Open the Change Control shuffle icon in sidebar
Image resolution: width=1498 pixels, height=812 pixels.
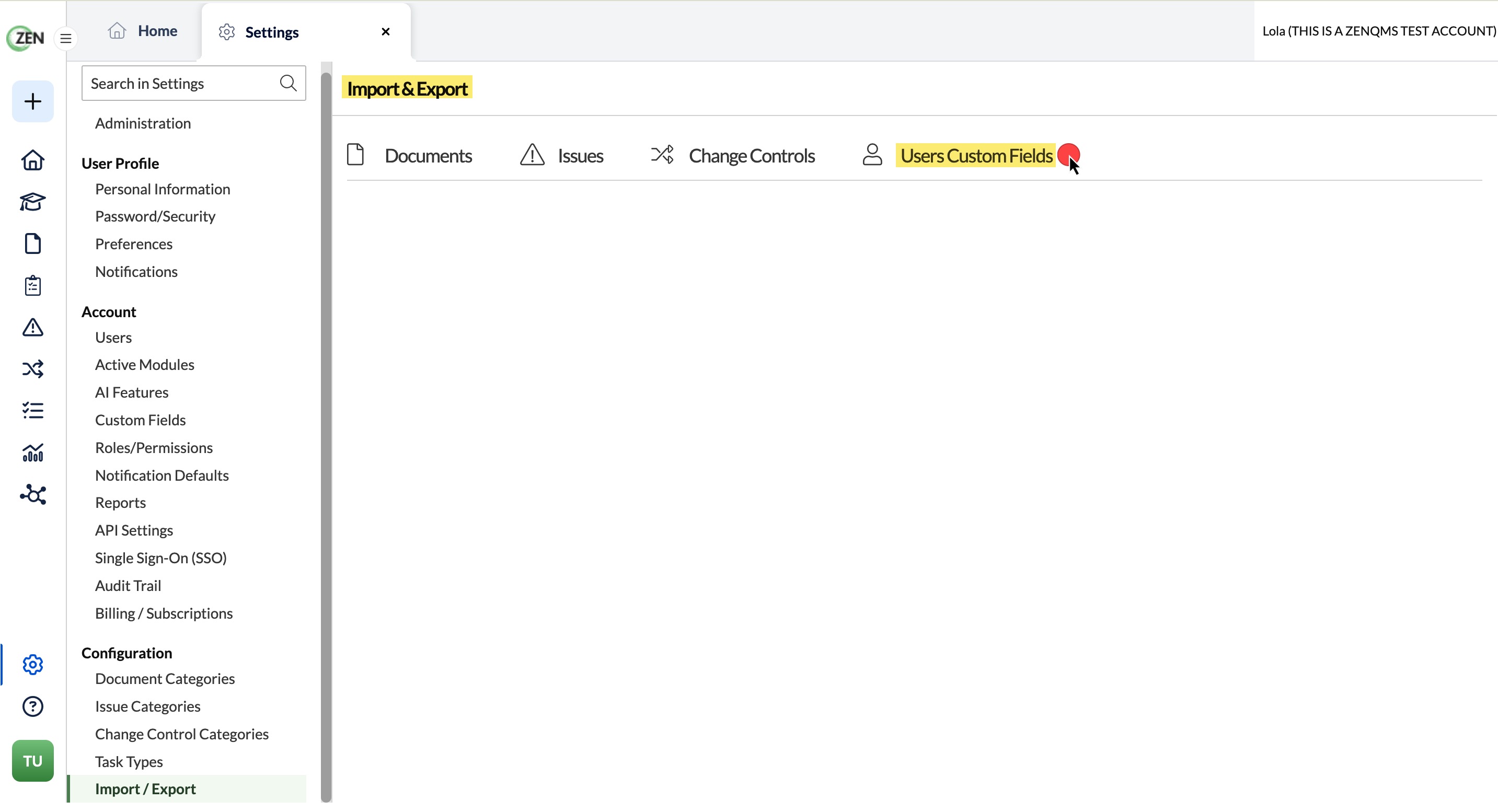(32, 369)
